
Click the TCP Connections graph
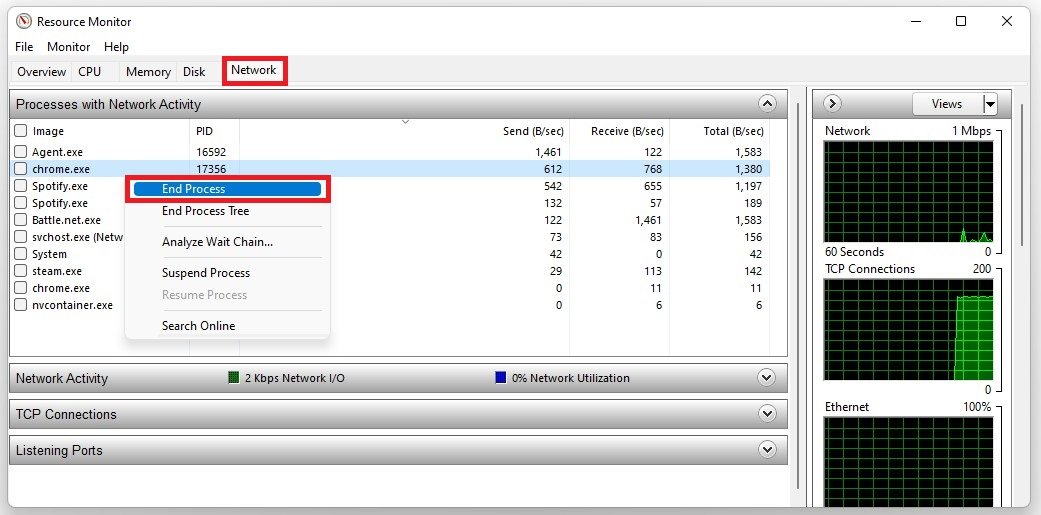click(908, 329)
